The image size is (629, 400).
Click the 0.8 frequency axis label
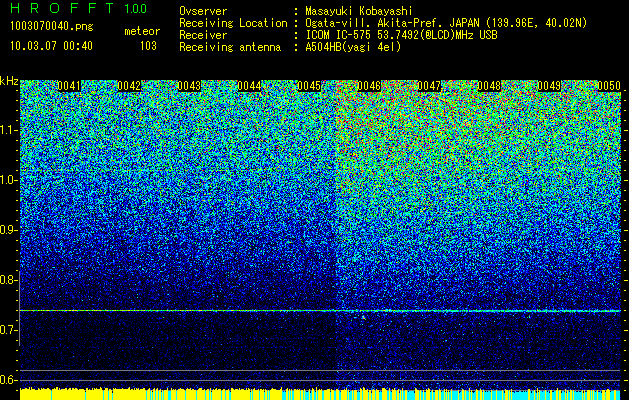coord(9,280)
